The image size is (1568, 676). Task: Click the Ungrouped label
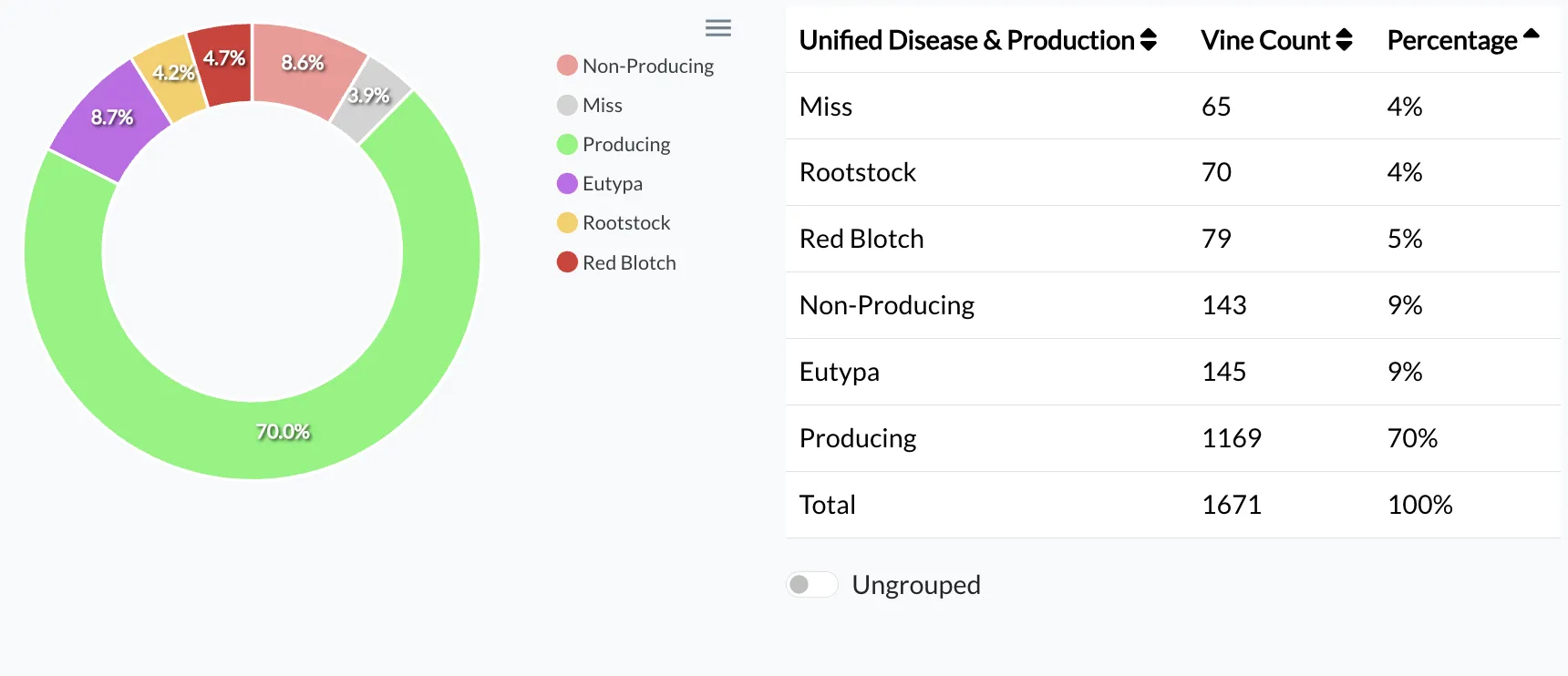[915, 584]
